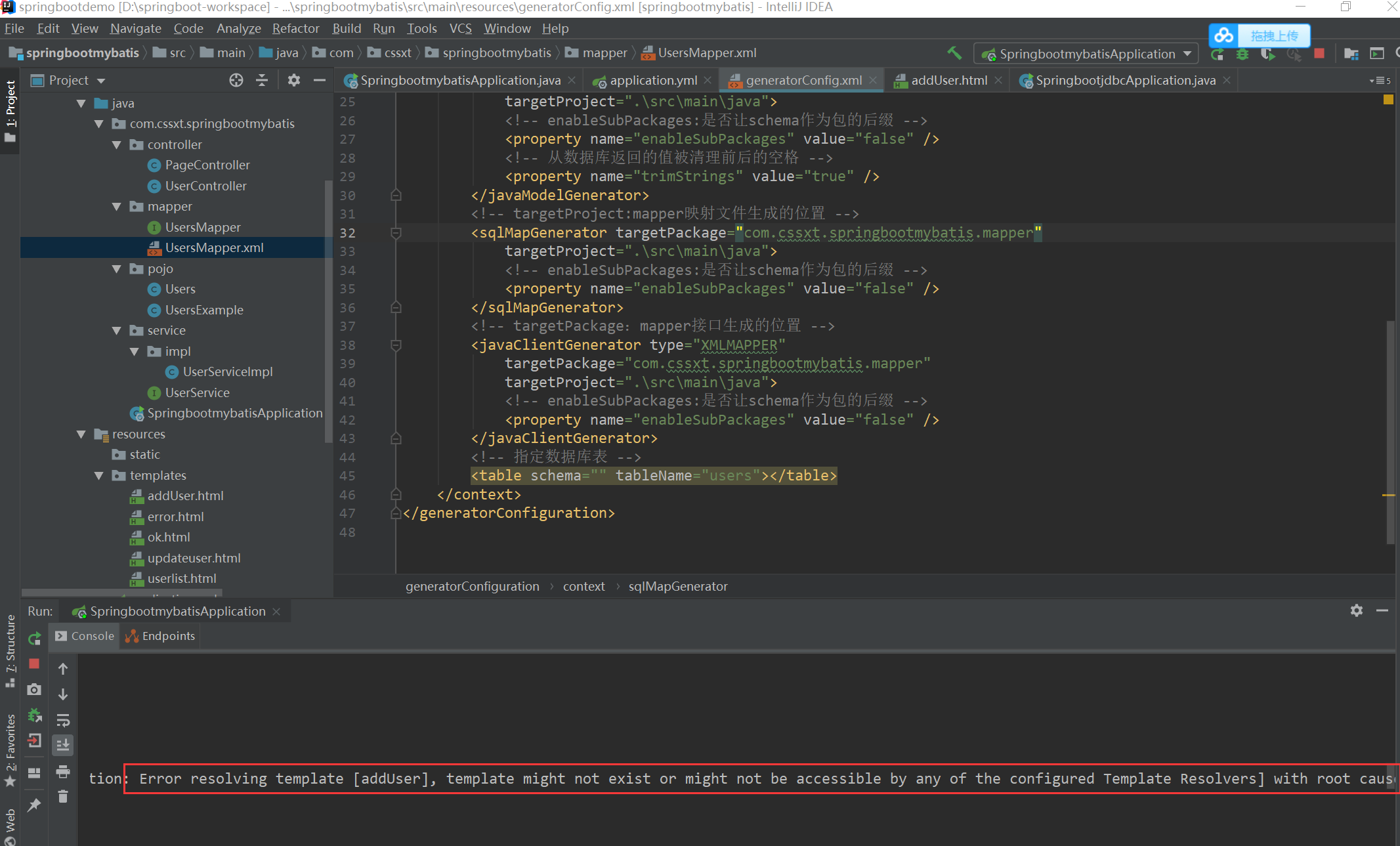Toggle soft-wrap in console
The height and width of the screenshot is (846, 1400).
pos(63,720)
